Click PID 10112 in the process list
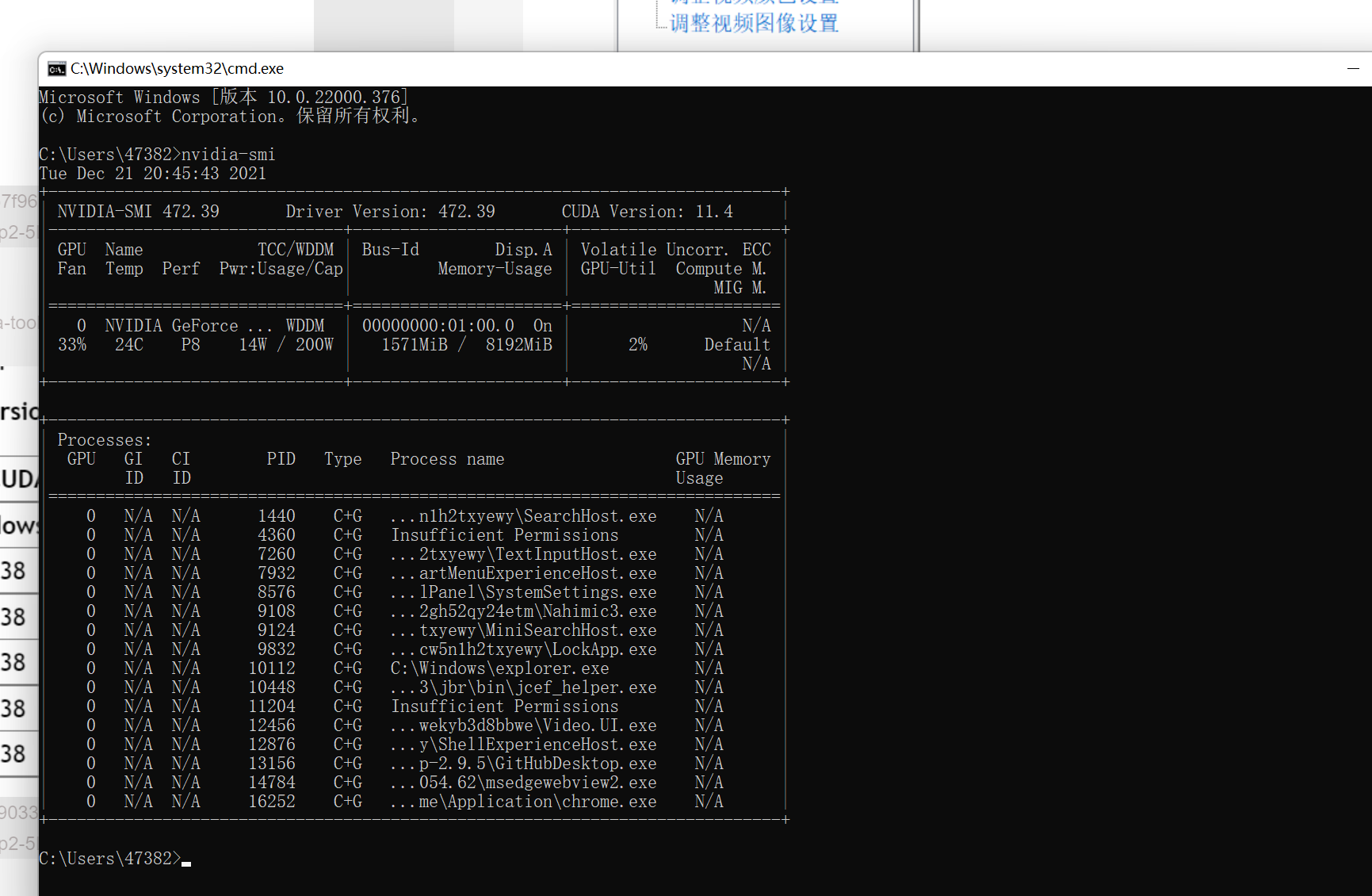 pyautogui.click(x=272, y=668)
